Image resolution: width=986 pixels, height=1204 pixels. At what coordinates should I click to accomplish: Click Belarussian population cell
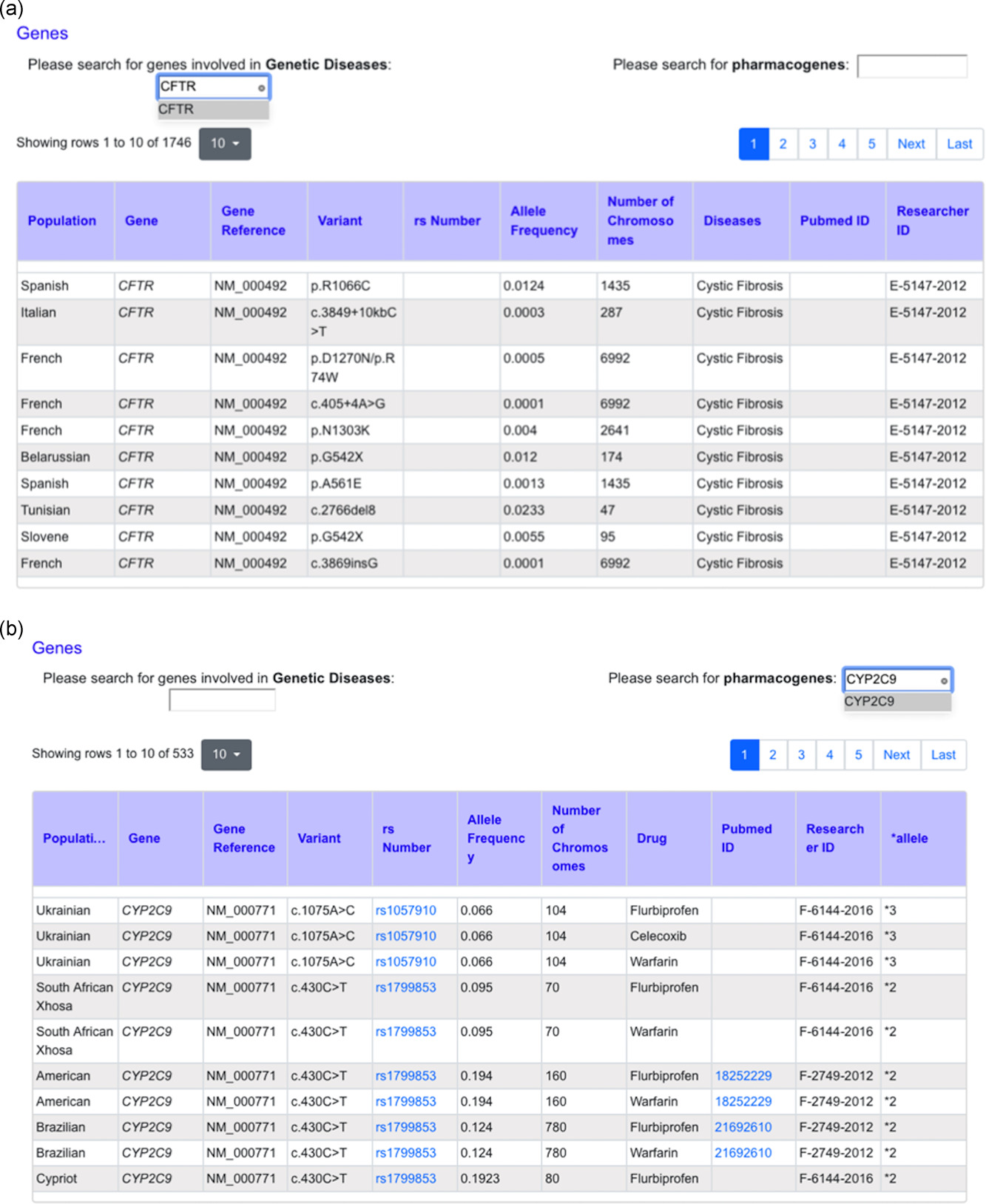pos(66,457)
